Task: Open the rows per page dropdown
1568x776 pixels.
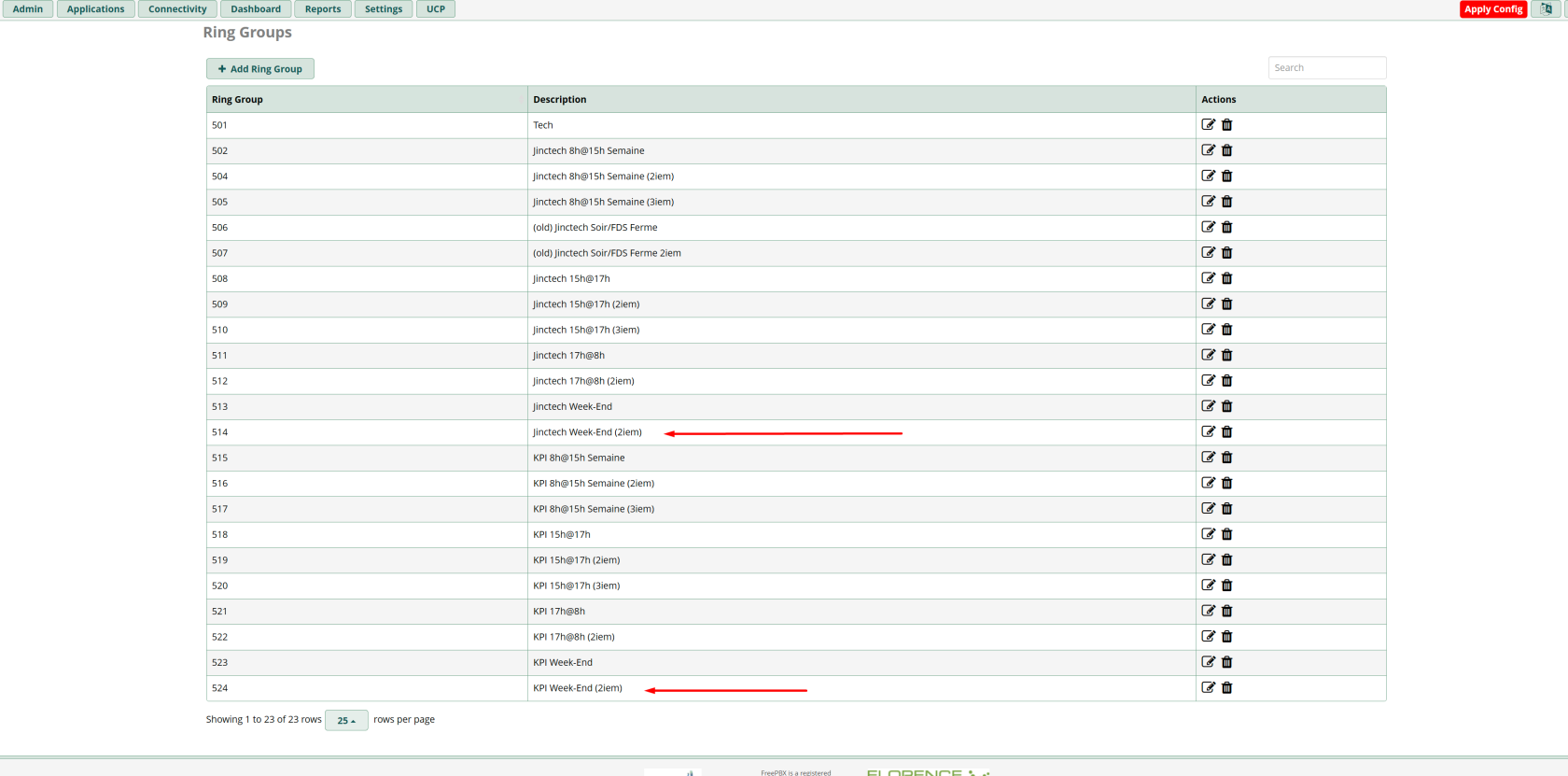Action: [346, 720]
